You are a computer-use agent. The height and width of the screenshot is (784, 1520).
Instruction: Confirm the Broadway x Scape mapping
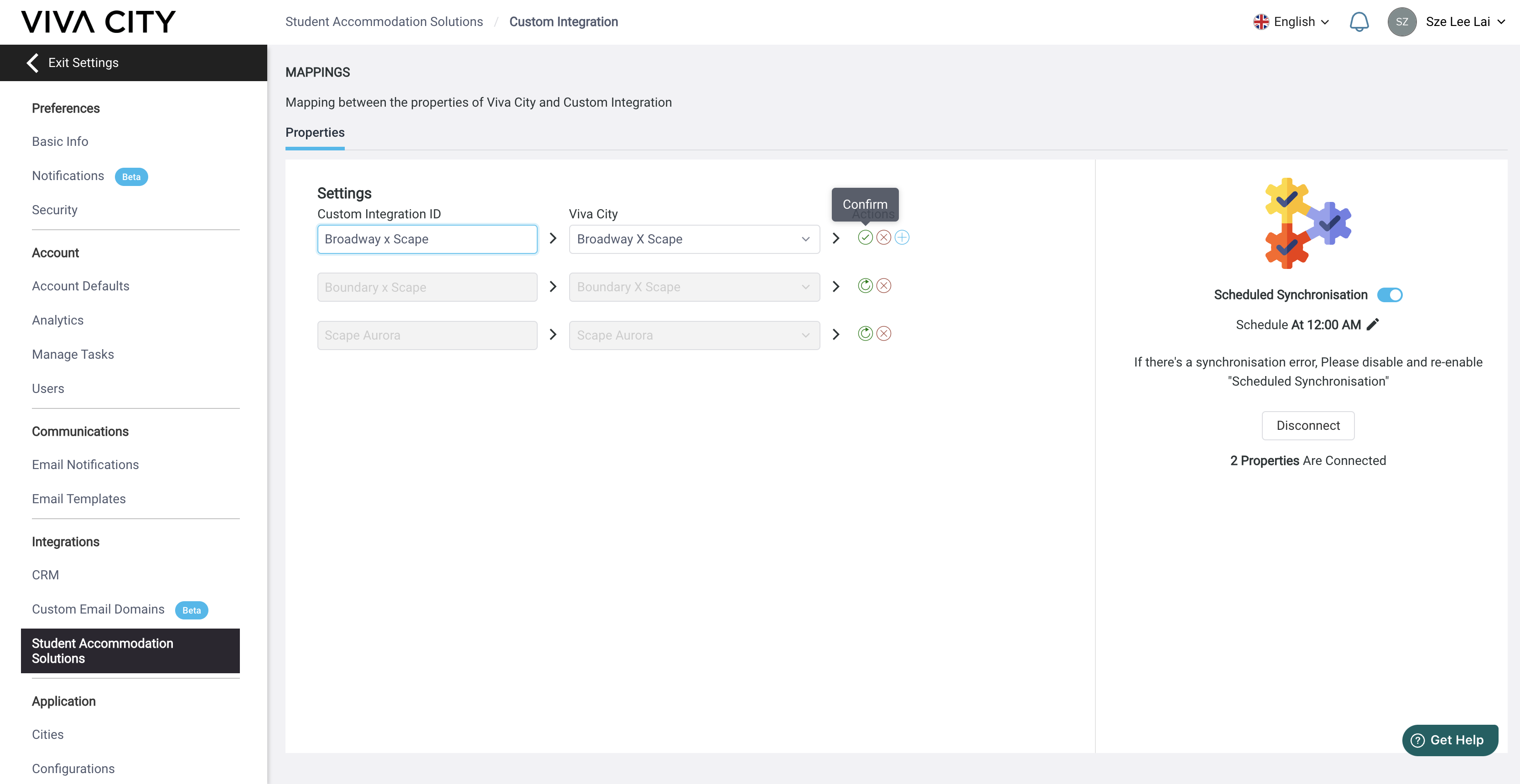[865, 238]
